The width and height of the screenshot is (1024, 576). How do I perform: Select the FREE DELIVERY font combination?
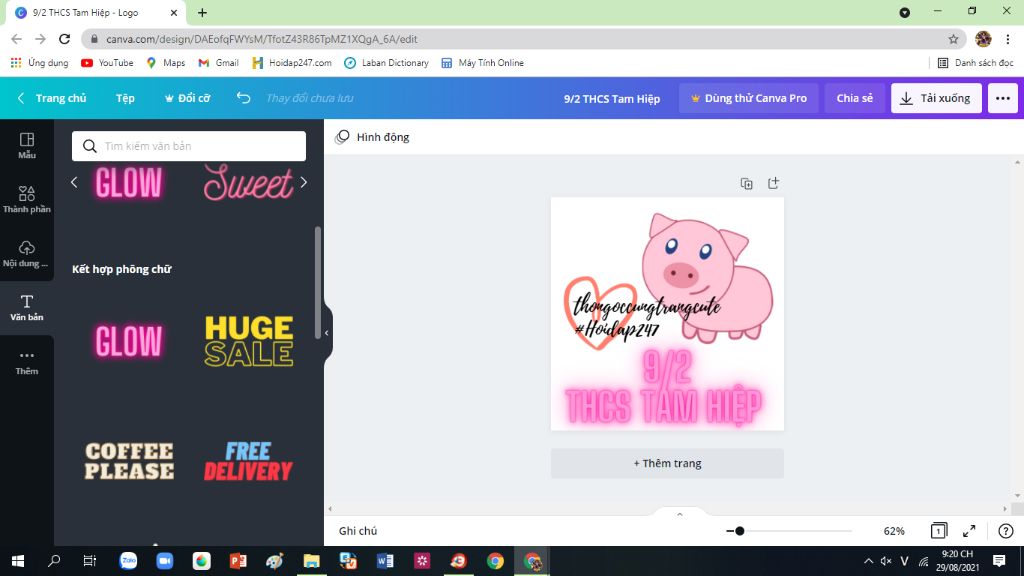(x=248, y=461)
